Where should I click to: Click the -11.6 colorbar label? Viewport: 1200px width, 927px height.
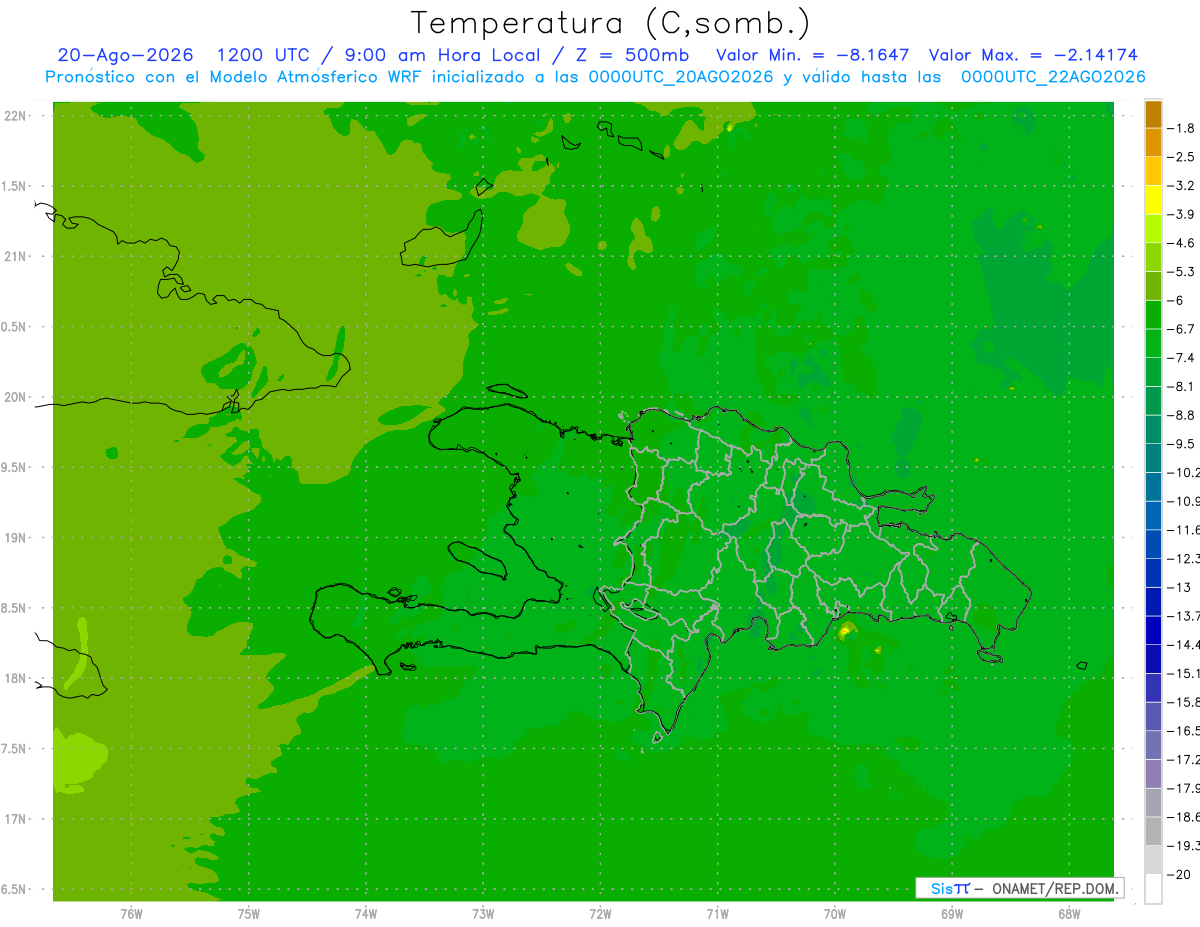(x=1185, y=530)
